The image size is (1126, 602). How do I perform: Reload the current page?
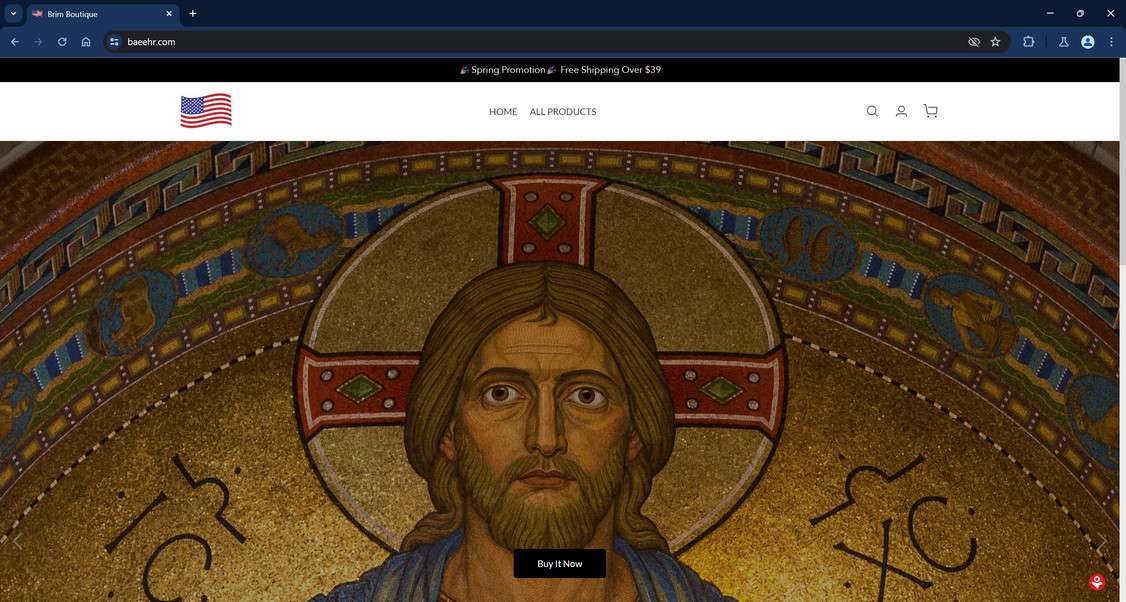pyautogui.click(x=62, y=42)
